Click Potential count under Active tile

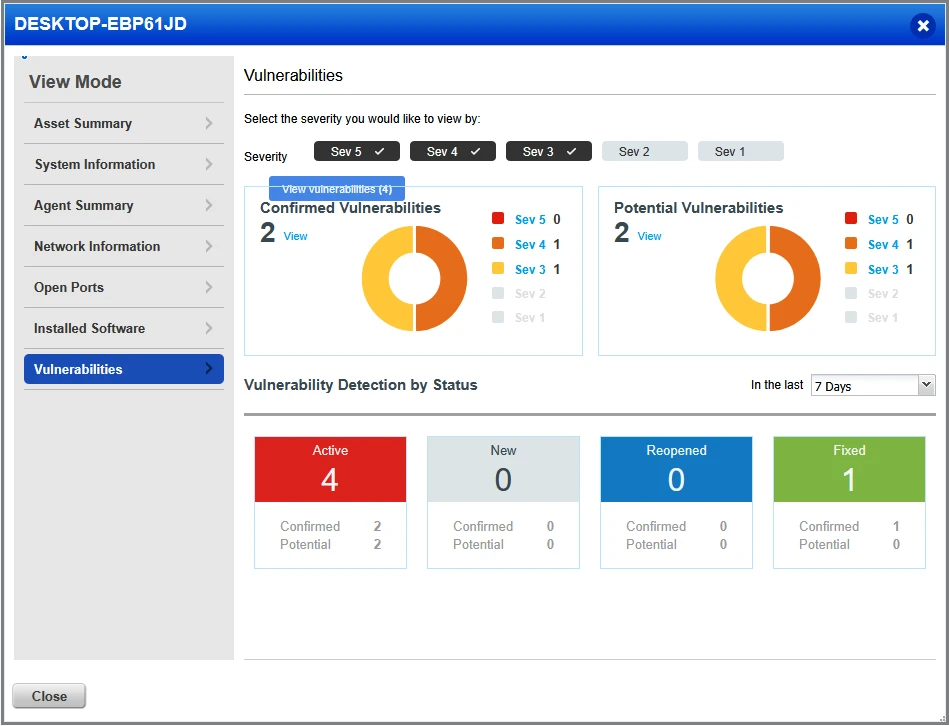pyautogui.click(x=377, y=544)
